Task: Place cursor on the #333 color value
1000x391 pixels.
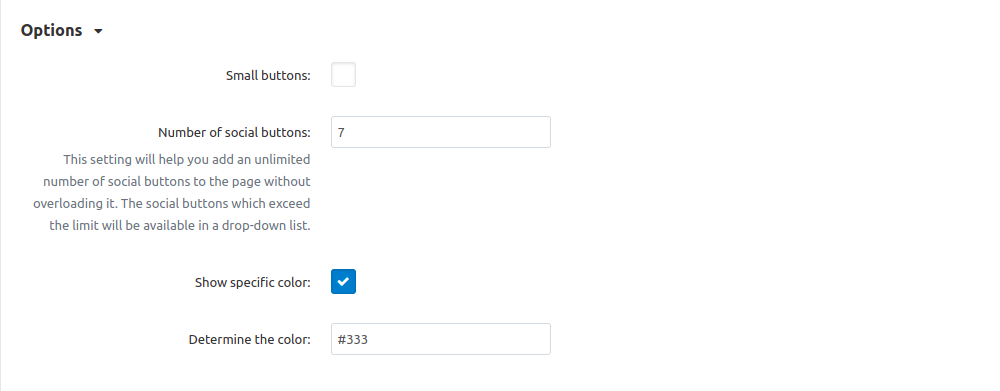Action: click(353, 340)
